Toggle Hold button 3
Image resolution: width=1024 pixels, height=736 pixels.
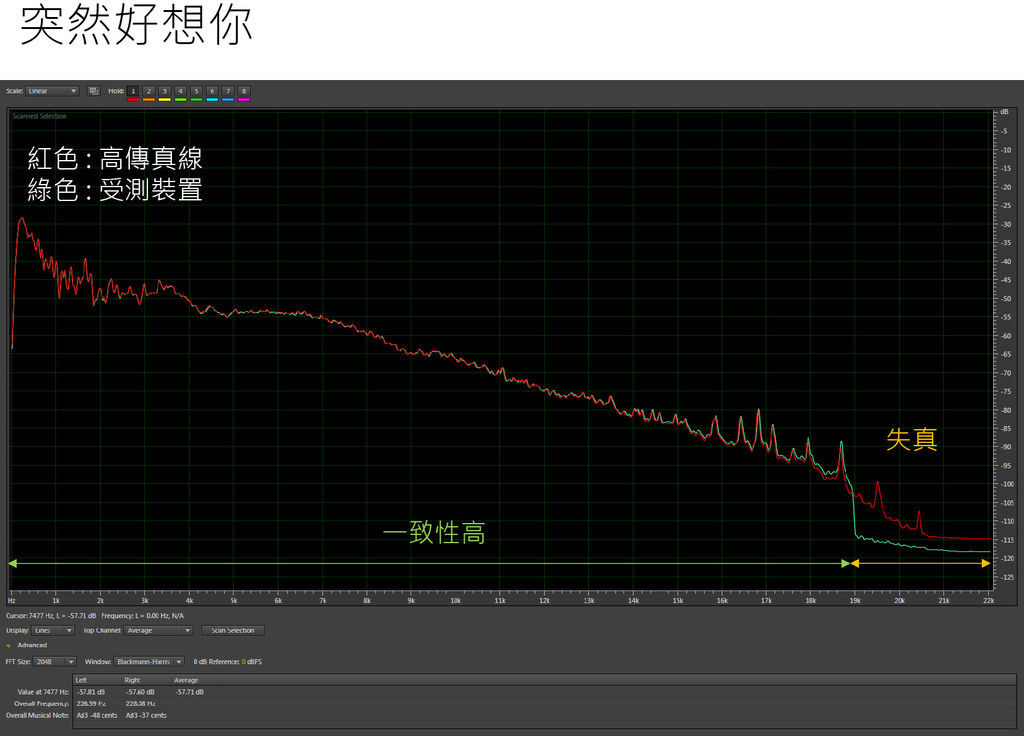pos(165,91)
